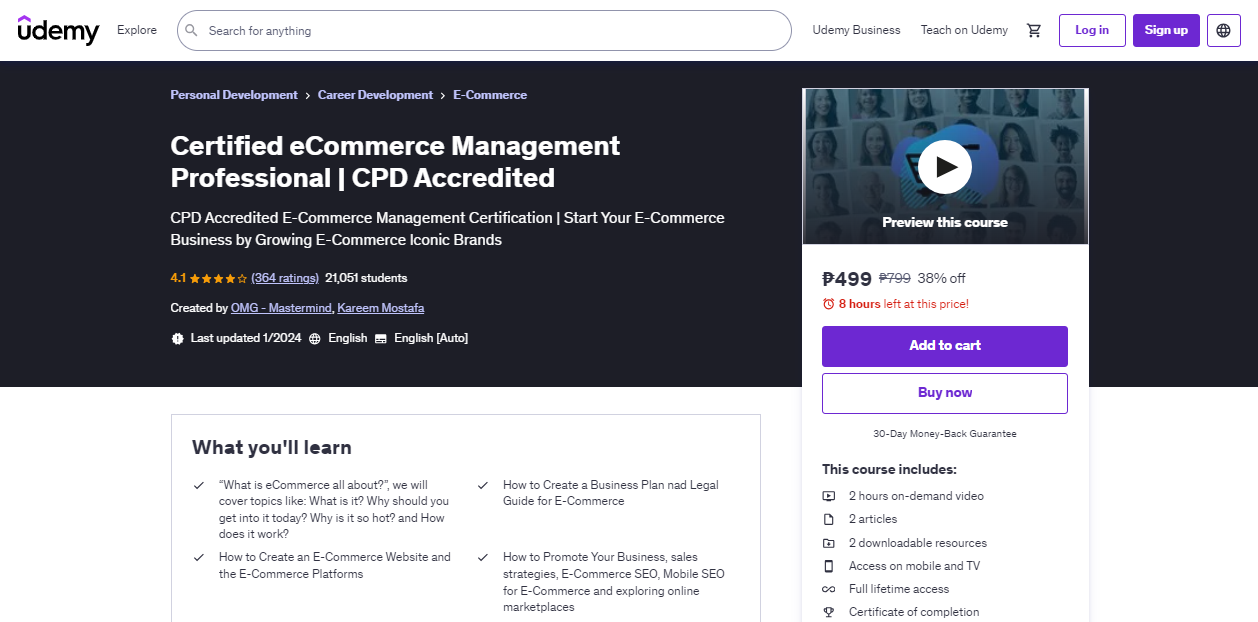The image size is (1258, 622).
Task: Open the Explore menu
Action: 137,30
